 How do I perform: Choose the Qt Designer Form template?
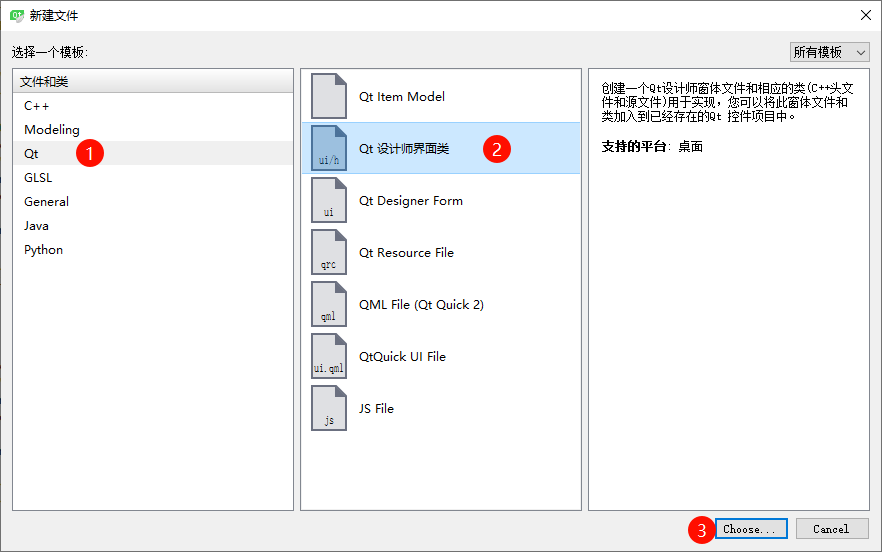click(441, 200)
